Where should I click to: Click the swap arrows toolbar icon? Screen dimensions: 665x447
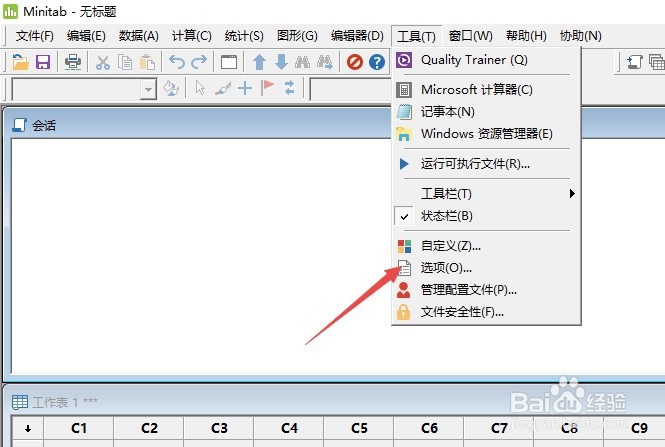click(290, 88)
